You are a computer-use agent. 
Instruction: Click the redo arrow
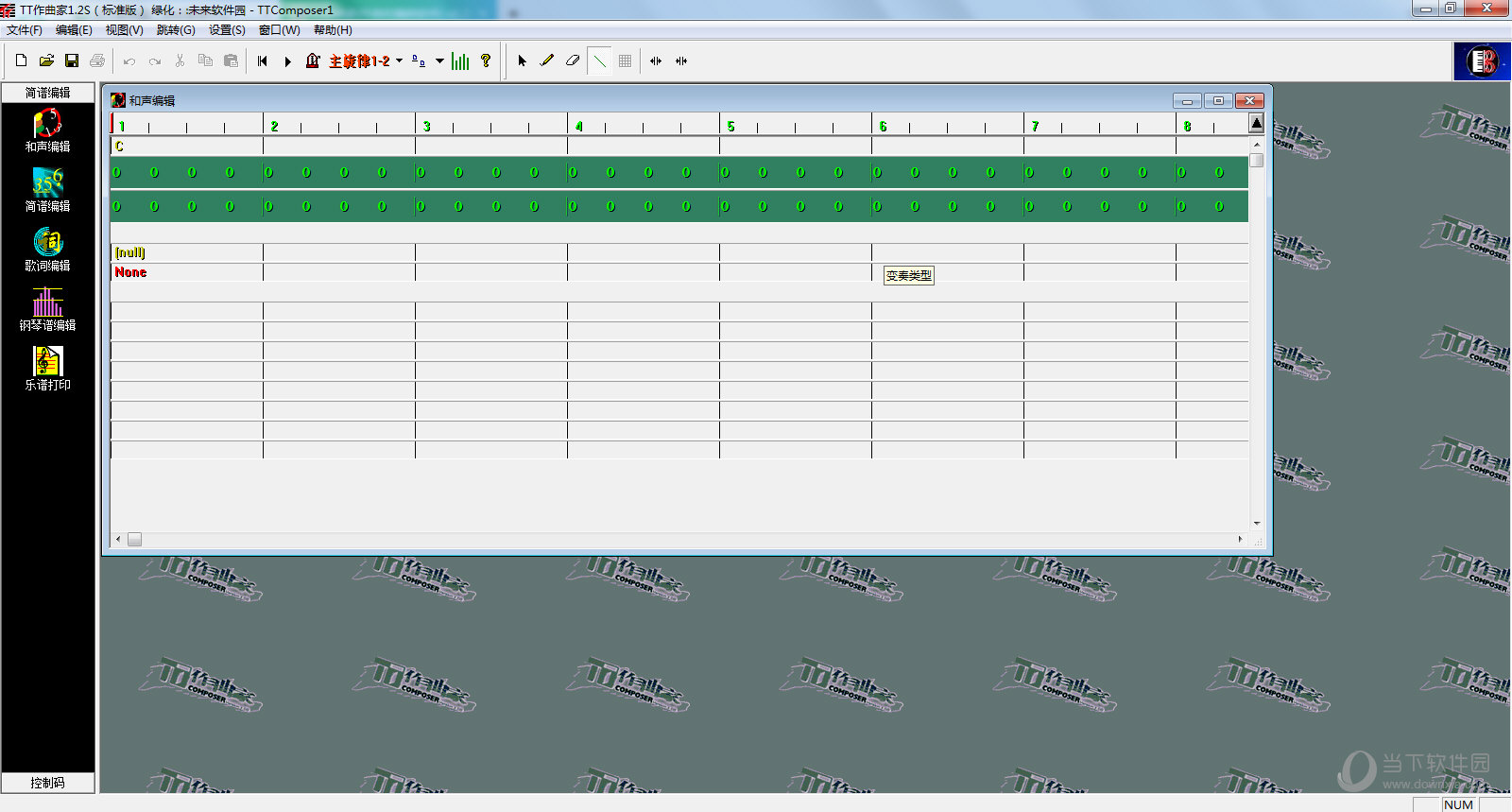(x=155, y=60)
